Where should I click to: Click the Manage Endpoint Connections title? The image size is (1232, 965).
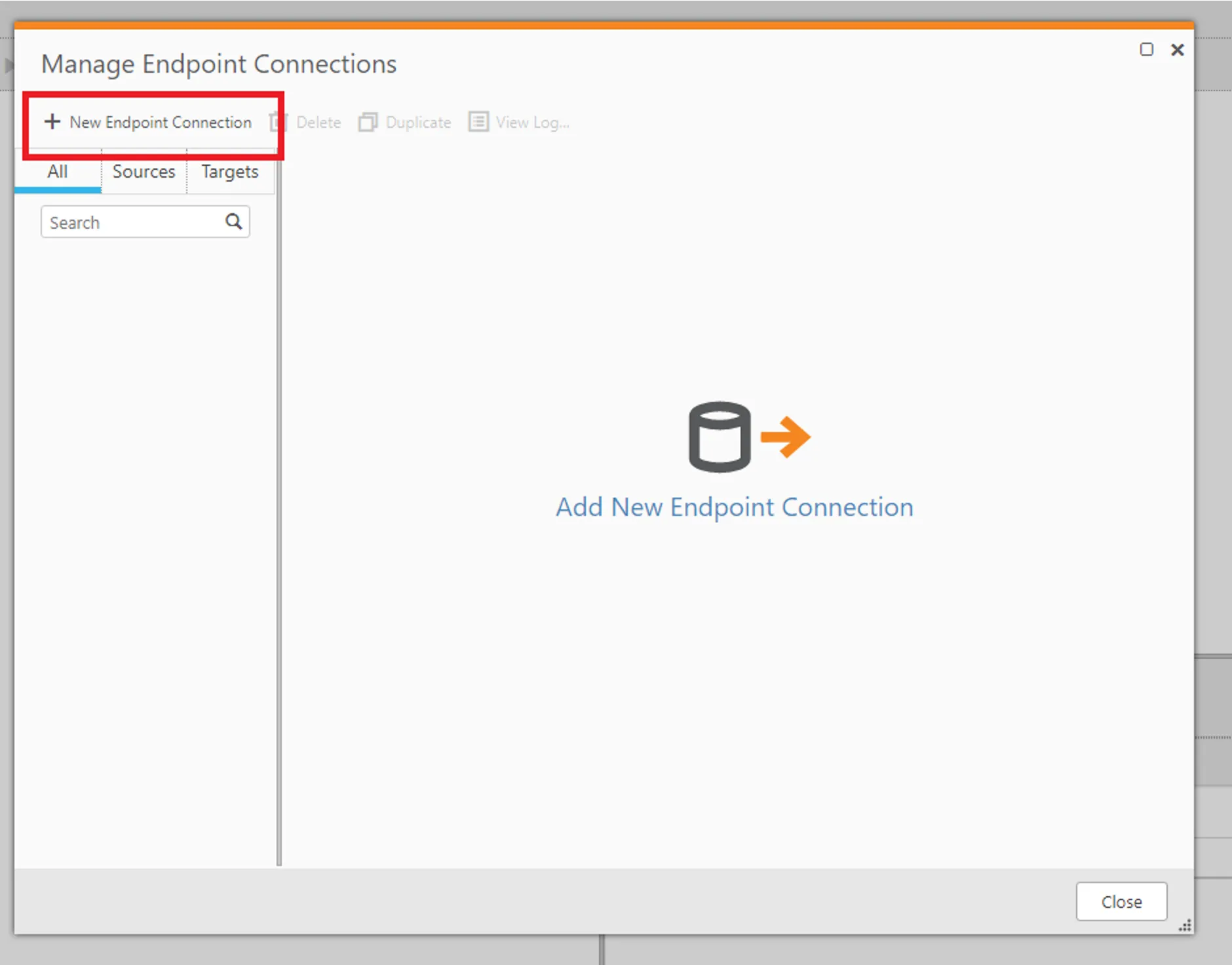point(219,64)
